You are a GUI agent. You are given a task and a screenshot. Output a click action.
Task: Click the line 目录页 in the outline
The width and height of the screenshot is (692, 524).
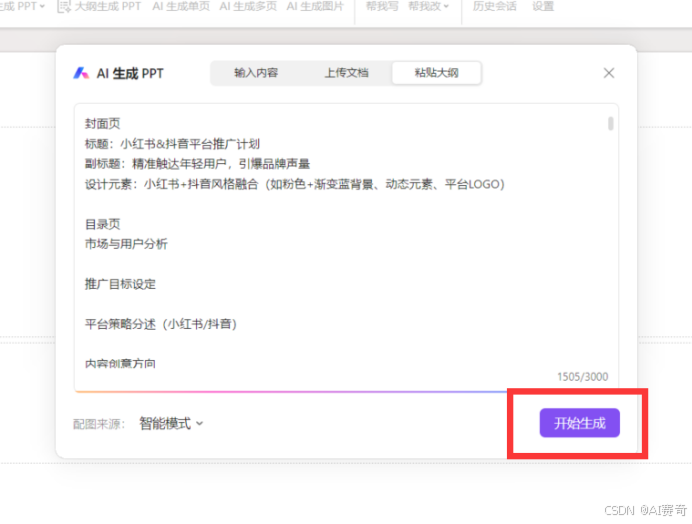tap(102, 224)
